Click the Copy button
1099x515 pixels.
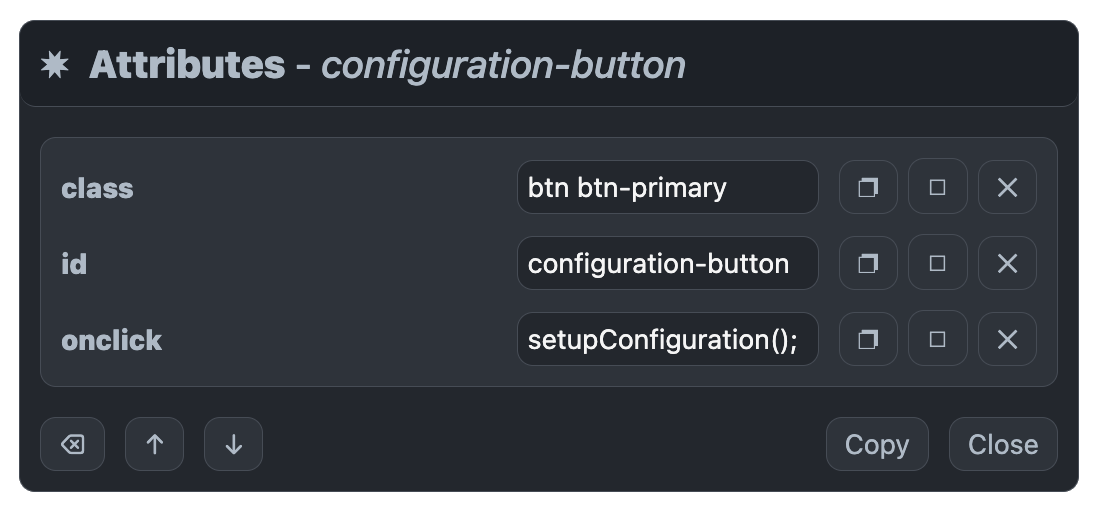tap(877, 444)
